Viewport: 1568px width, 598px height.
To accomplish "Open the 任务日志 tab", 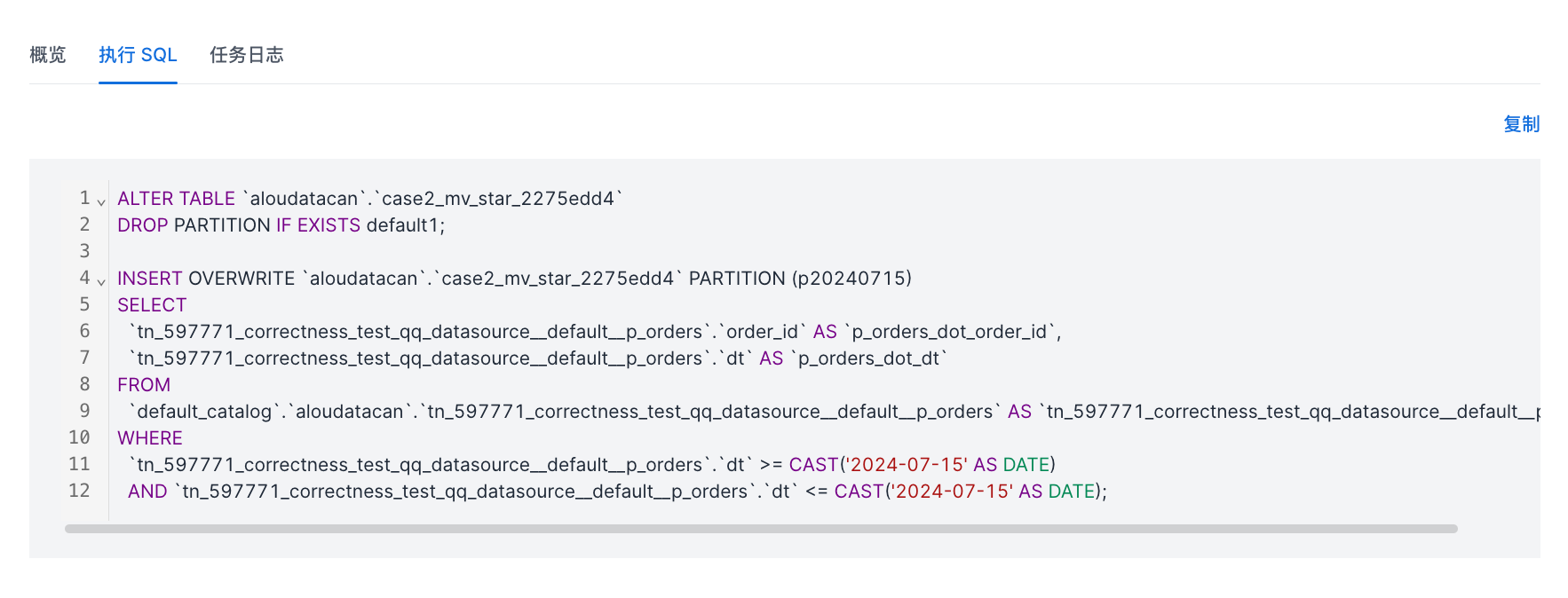I will pos(246,55).
